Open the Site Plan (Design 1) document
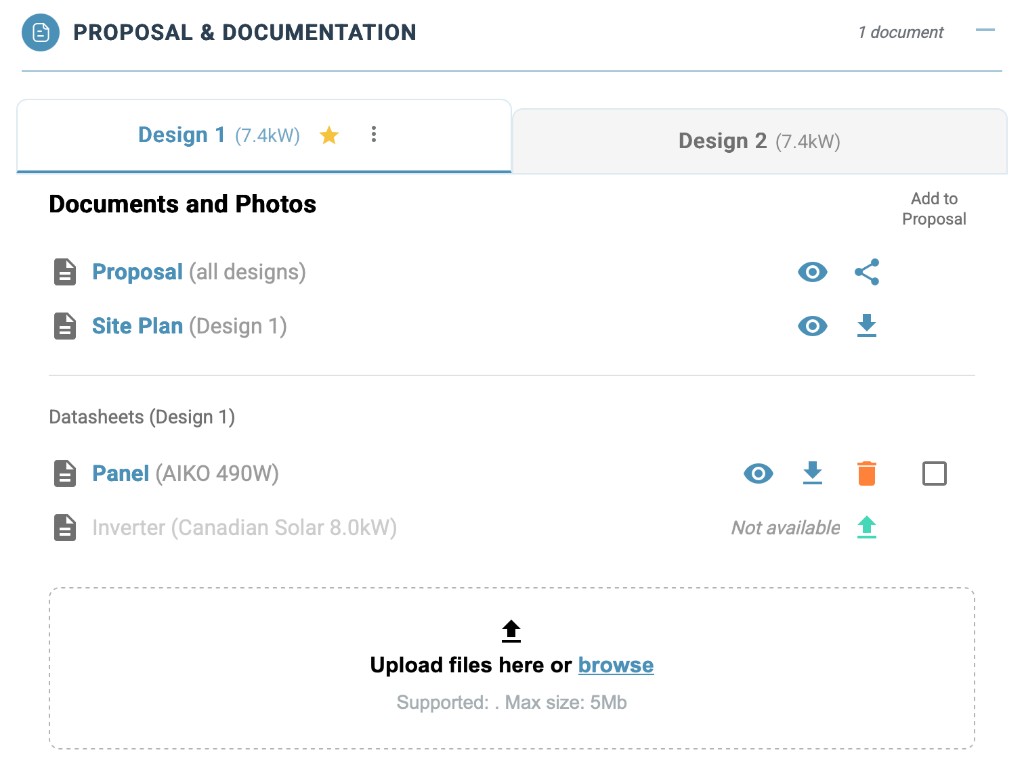The image size is (1024, 763). point(189,326)
